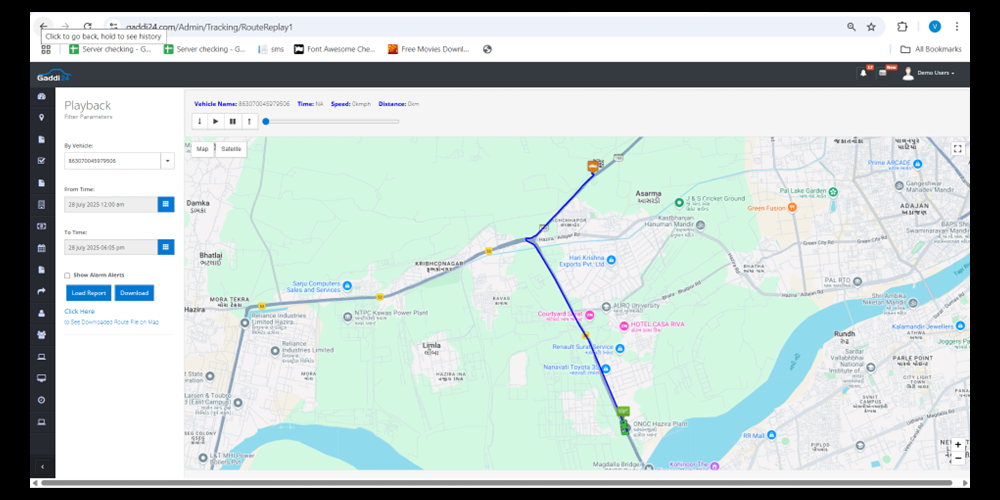Screen dimensions: 1000x500
Task: Click the Download button
Action: coord(133,293)
